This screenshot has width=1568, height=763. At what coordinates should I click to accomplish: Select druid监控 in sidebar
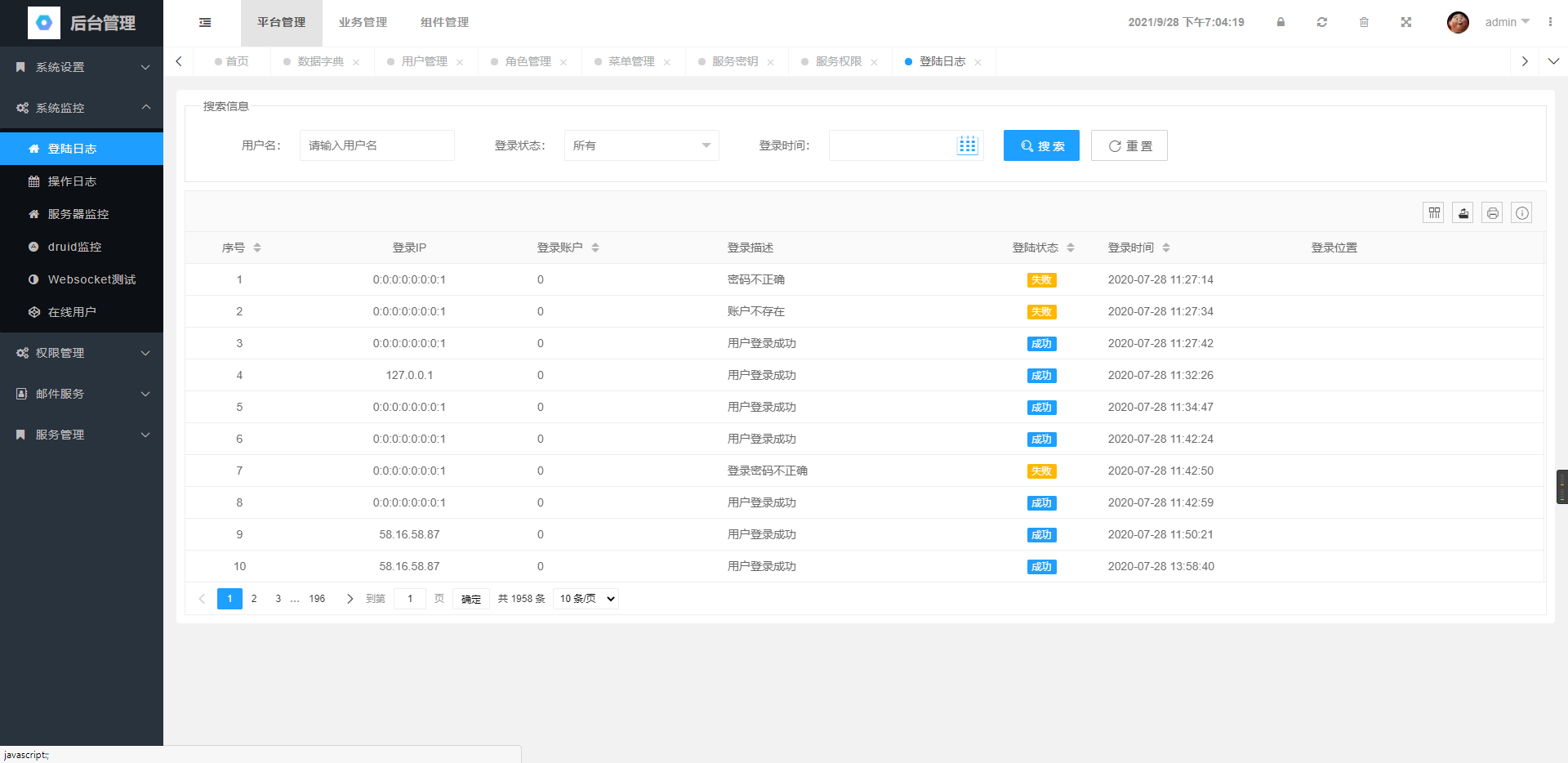(82, 247)
